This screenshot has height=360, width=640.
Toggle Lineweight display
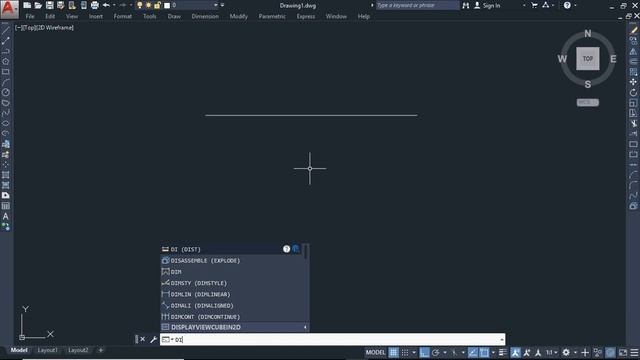pyautogui.click(x=503, y=352)
